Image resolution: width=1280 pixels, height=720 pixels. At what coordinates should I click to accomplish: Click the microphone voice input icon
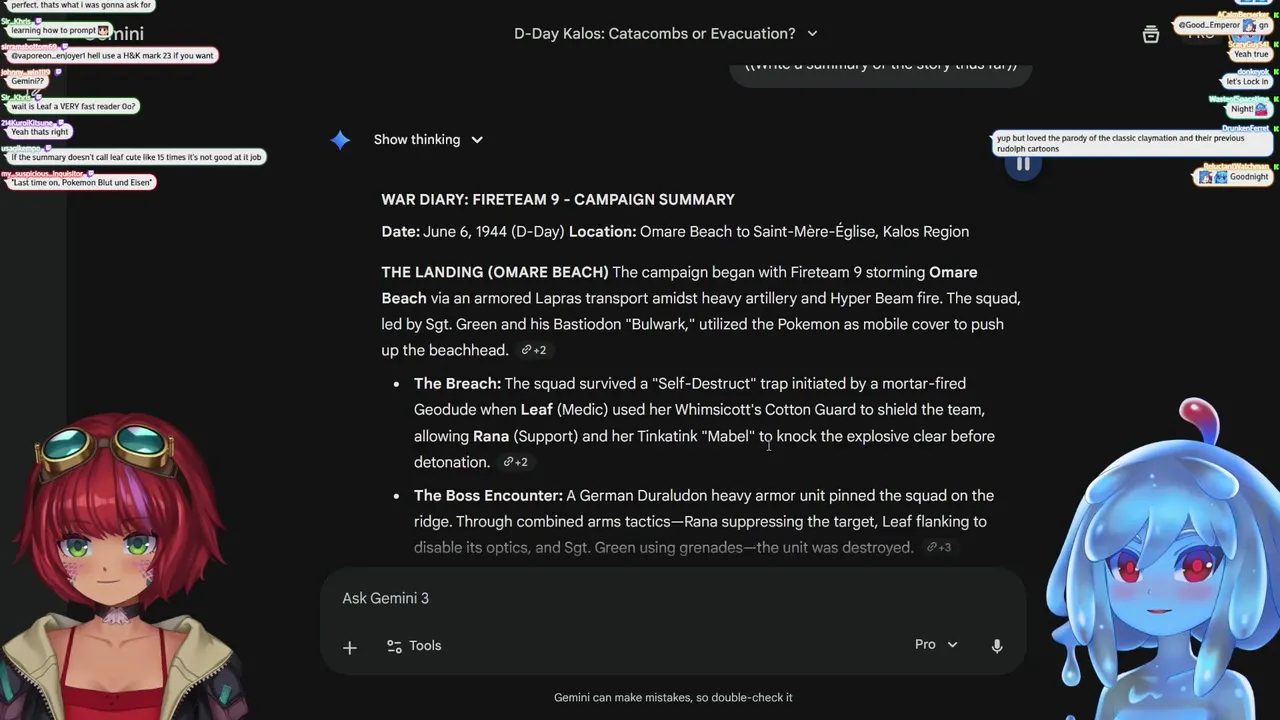(x=997, y=646)
